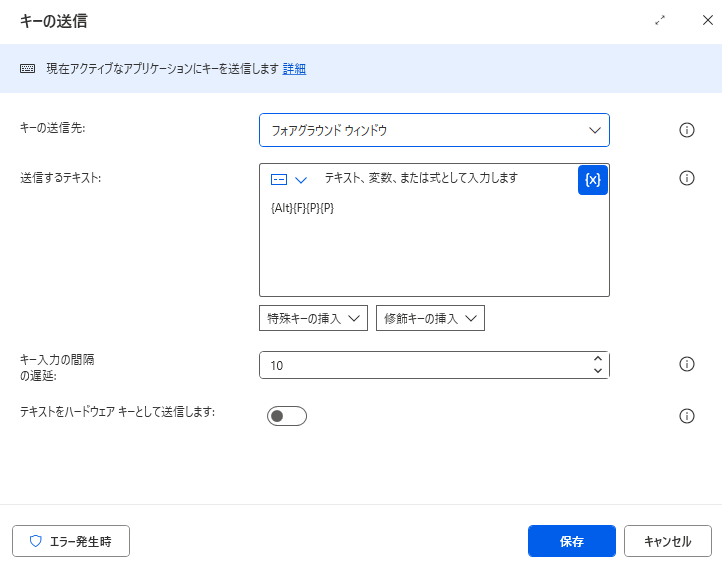Click the dialog expand/resize arrows icon
The width and height of the screenshot is (722, 568).
point(660,21)
